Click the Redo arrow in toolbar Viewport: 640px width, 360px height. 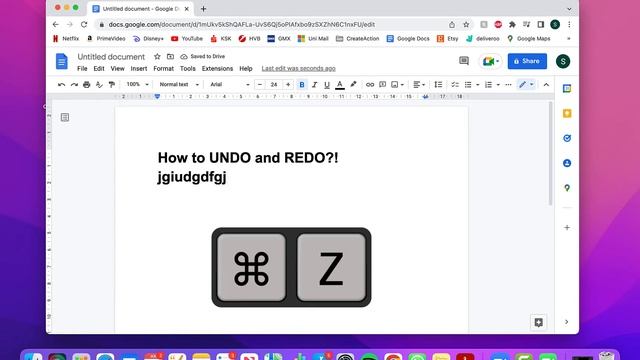click(x=74, y=84)
